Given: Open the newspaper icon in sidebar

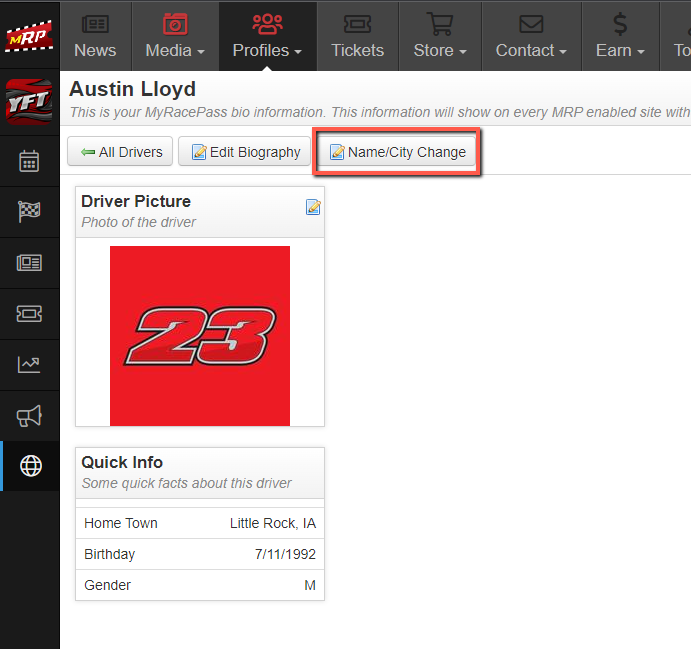Looking at the screenshot, I should (x=29, y=263).
